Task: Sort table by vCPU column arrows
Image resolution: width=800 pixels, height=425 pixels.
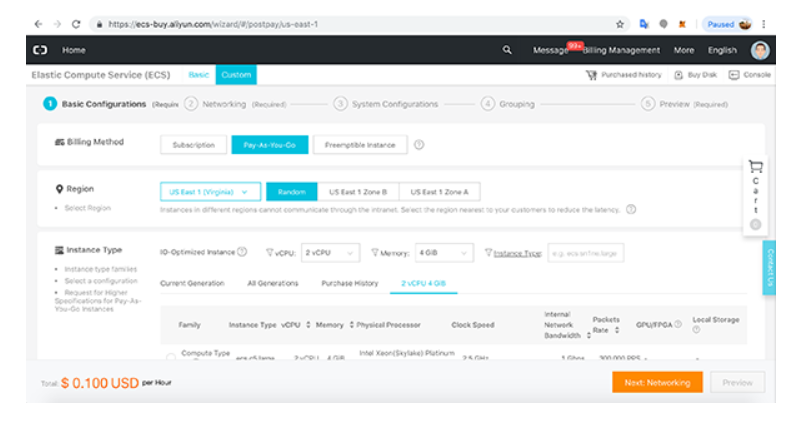Action: click(308, 325)
